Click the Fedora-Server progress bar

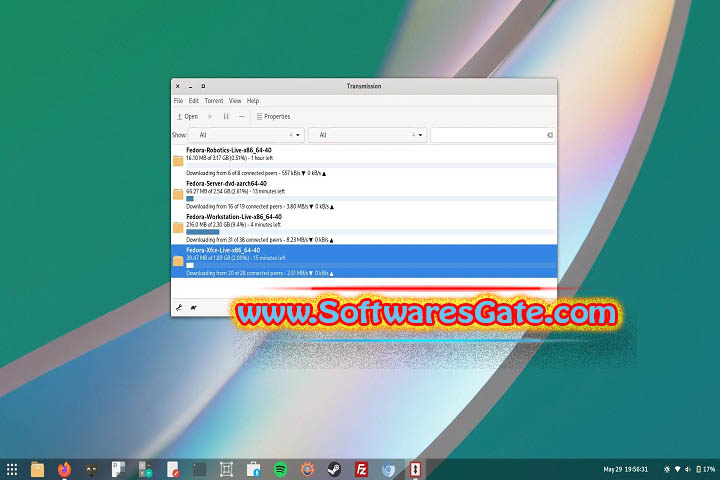pos(371,199)
